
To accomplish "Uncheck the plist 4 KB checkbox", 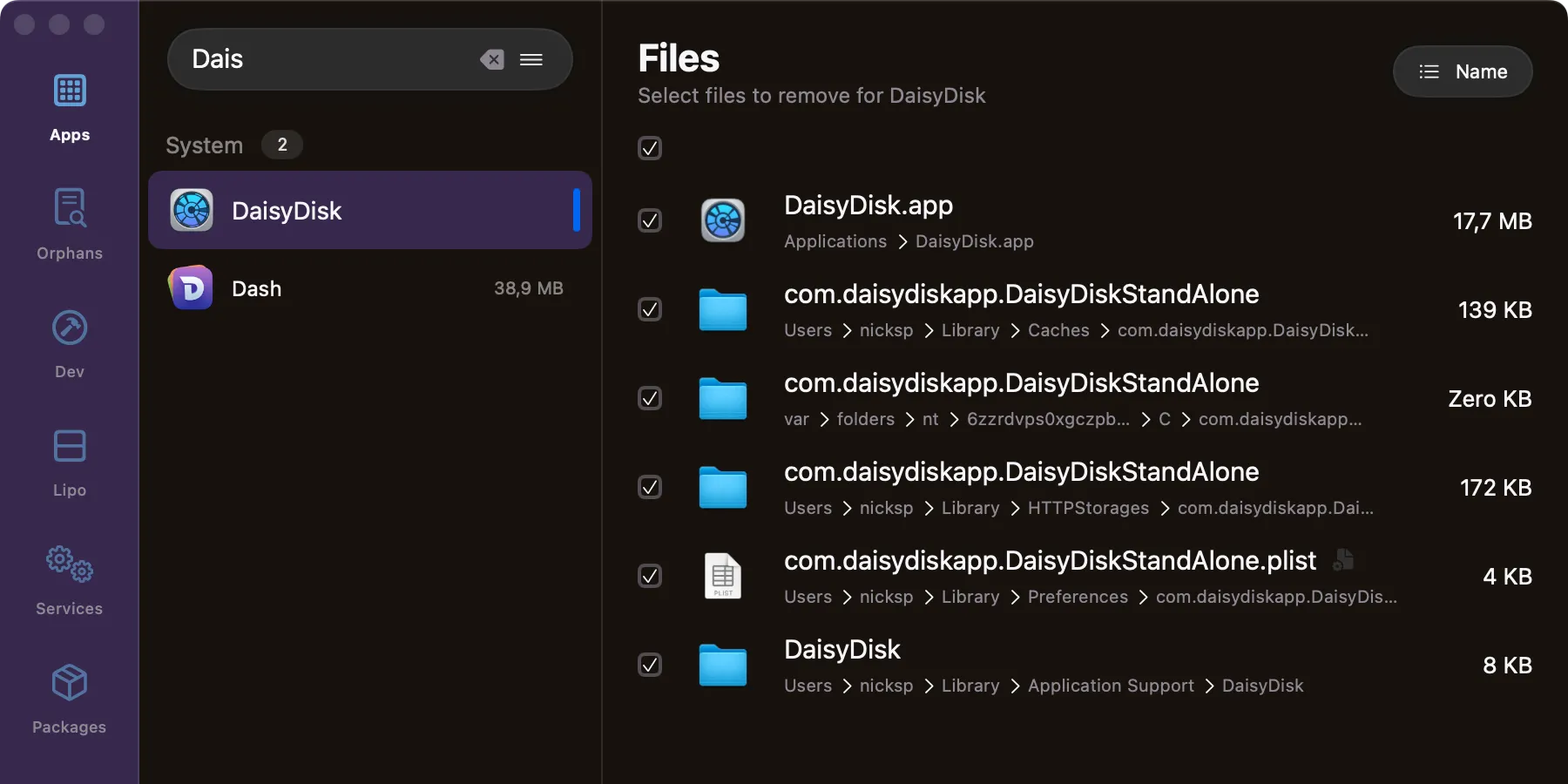I will [x=650, y=576].
